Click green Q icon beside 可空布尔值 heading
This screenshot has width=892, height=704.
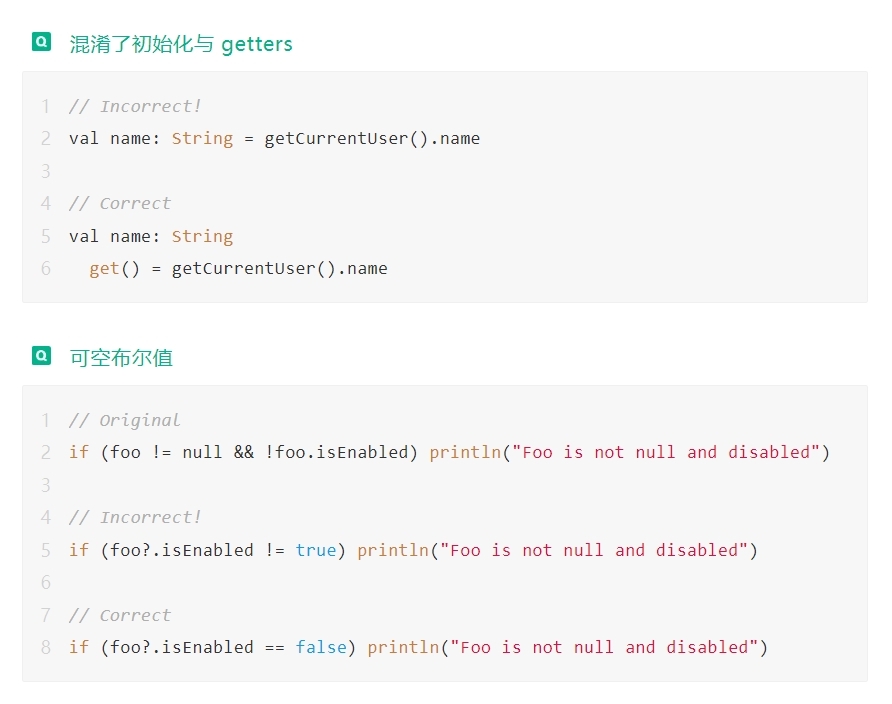42,356
